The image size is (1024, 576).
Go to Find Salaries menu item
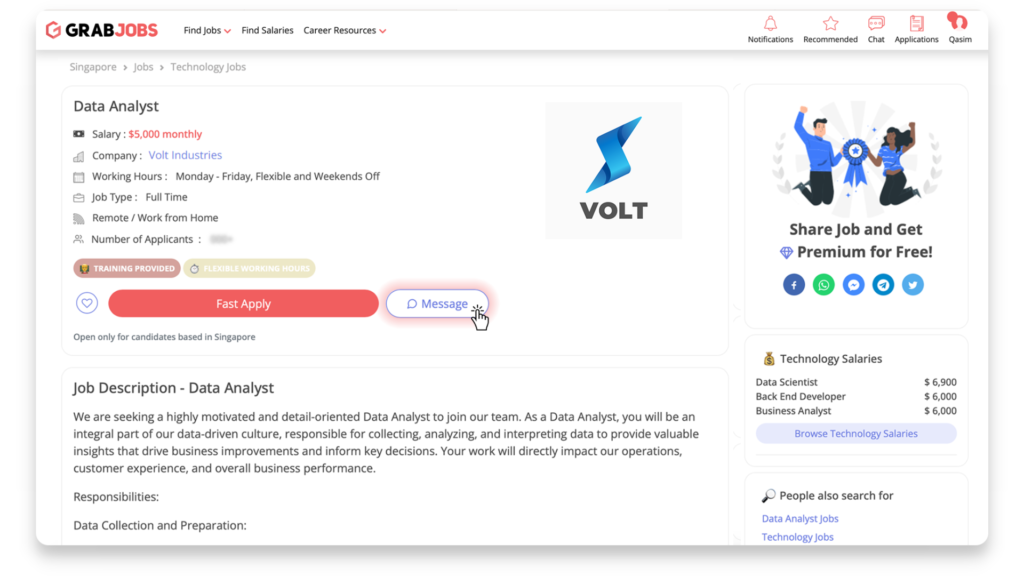[267, 31]
